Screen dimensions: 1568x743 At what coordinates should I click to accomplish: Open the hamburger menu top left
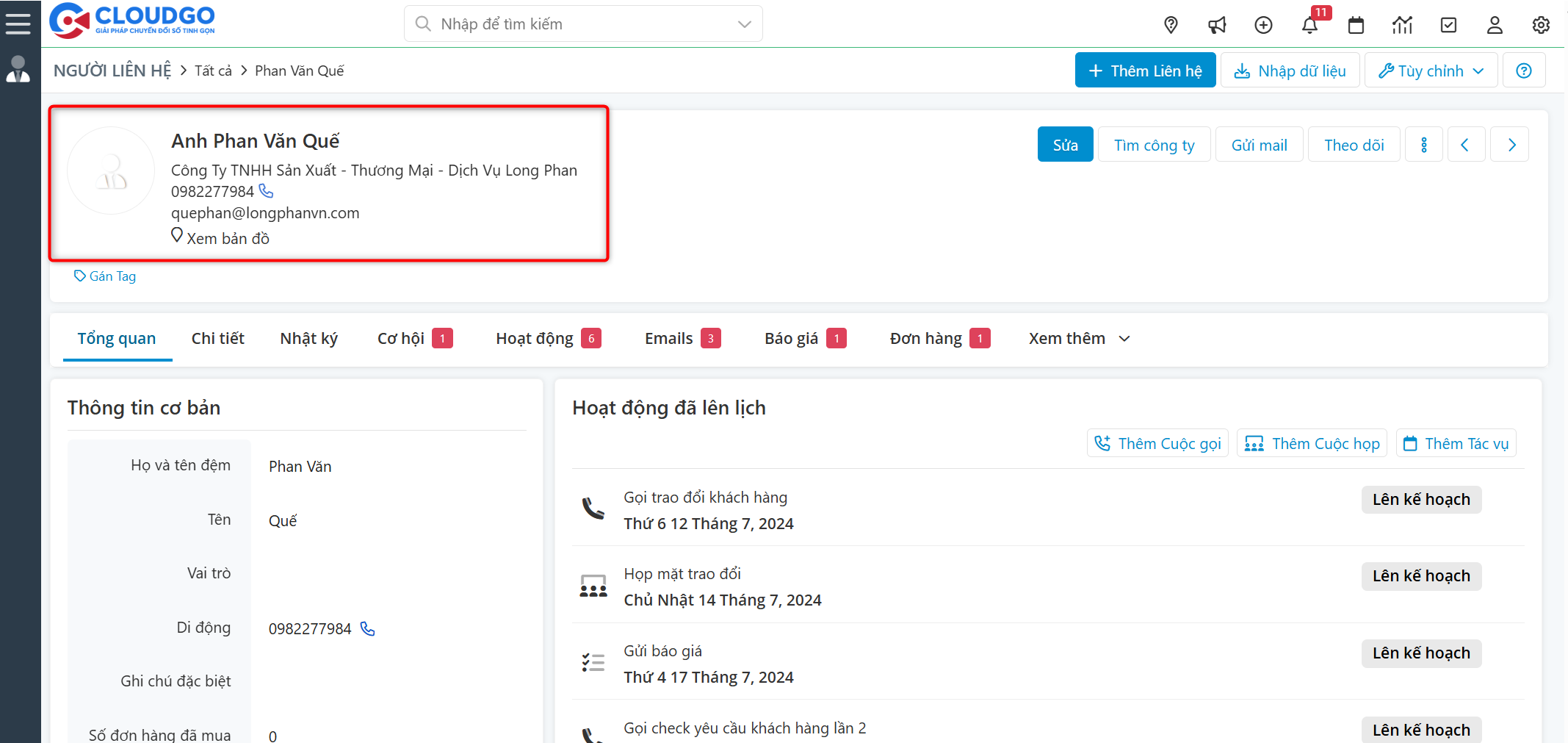click(18, 22)
